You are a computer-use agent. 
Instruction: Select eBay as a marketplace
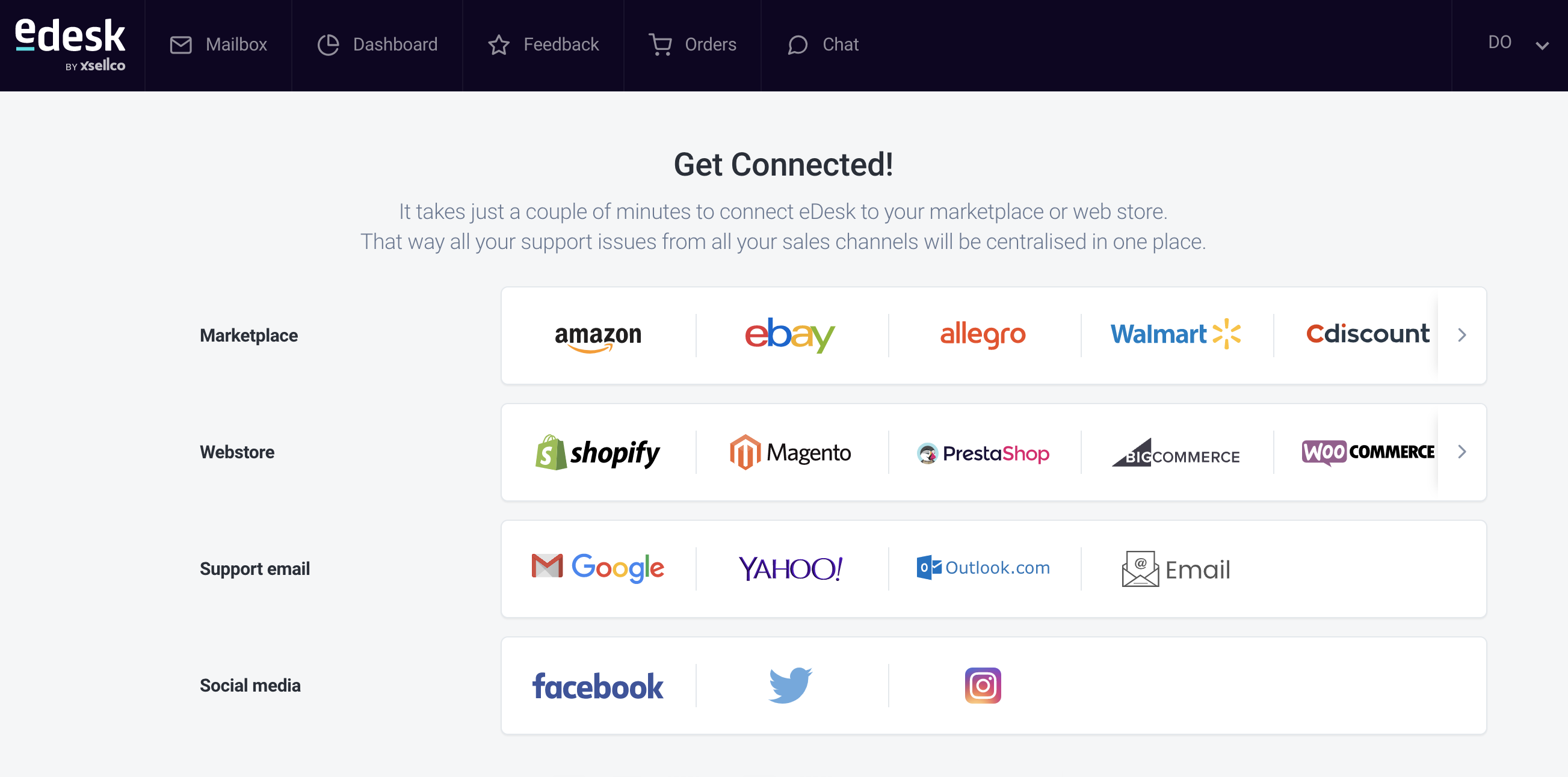[x=789, y=335]
